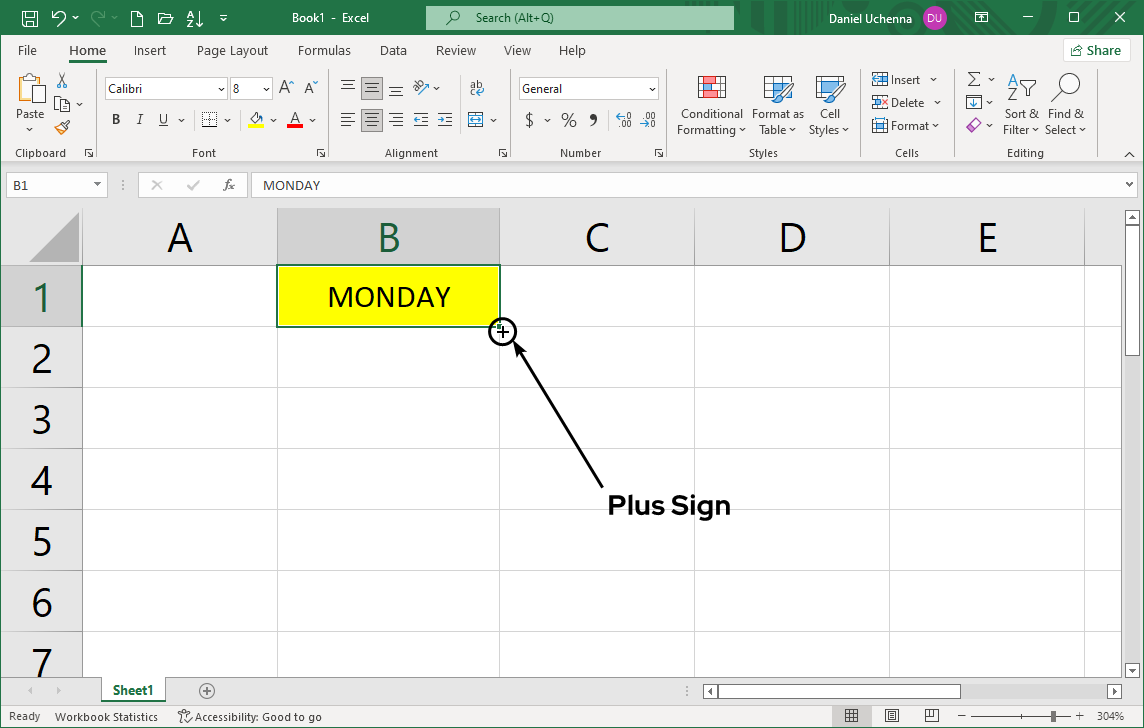1144x728 pixels.
Task: Click the Increase Font Size icon
Action: point(286,88)
